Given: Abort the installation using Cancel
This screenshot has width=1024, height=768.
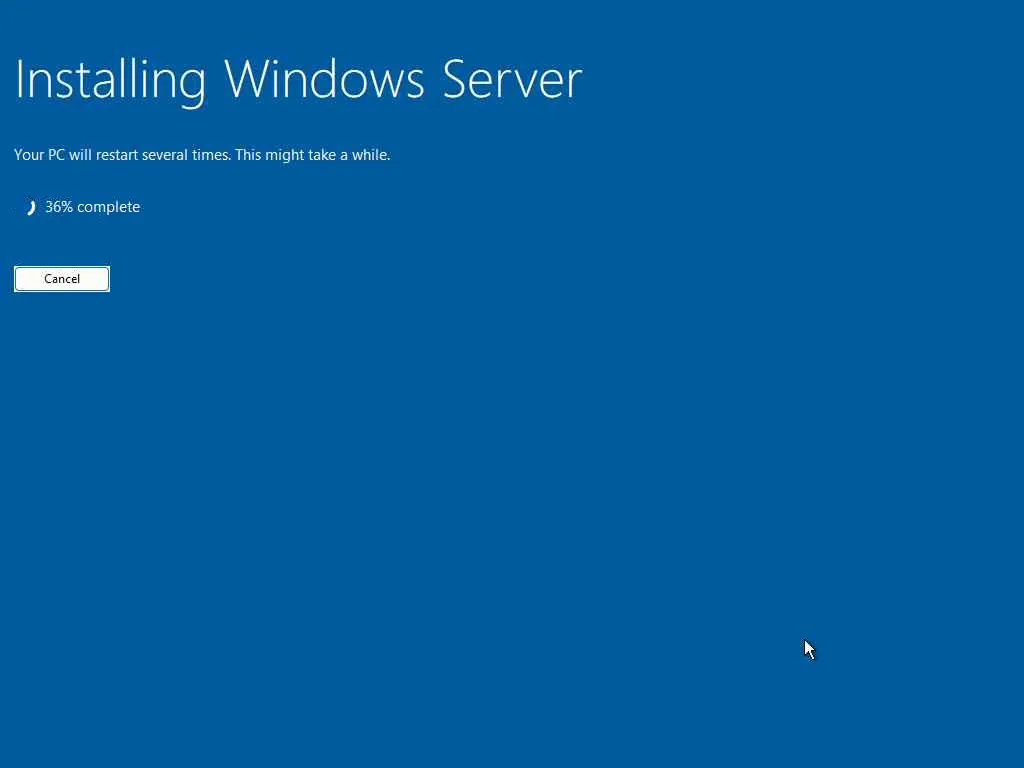Looking at the screenshot, I should pyautogui.click(x=62, y=279).
